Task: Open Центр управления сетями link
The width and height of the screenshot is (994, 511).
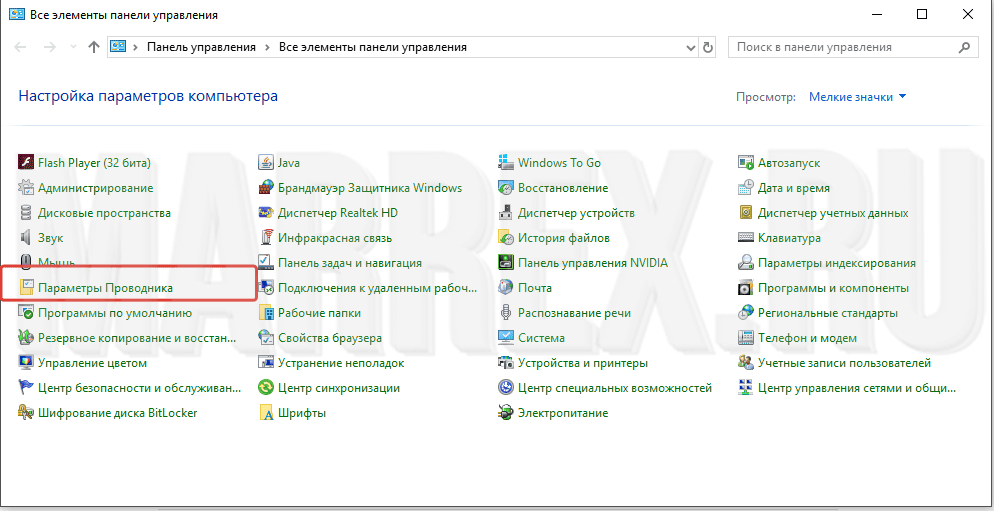Action: [856, 387]
